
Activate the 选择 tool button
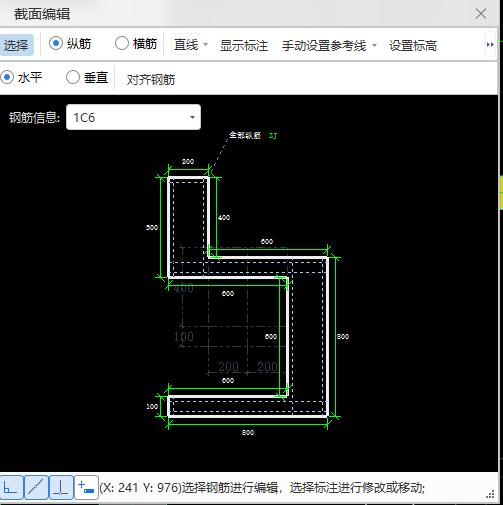tap(16, 45)
